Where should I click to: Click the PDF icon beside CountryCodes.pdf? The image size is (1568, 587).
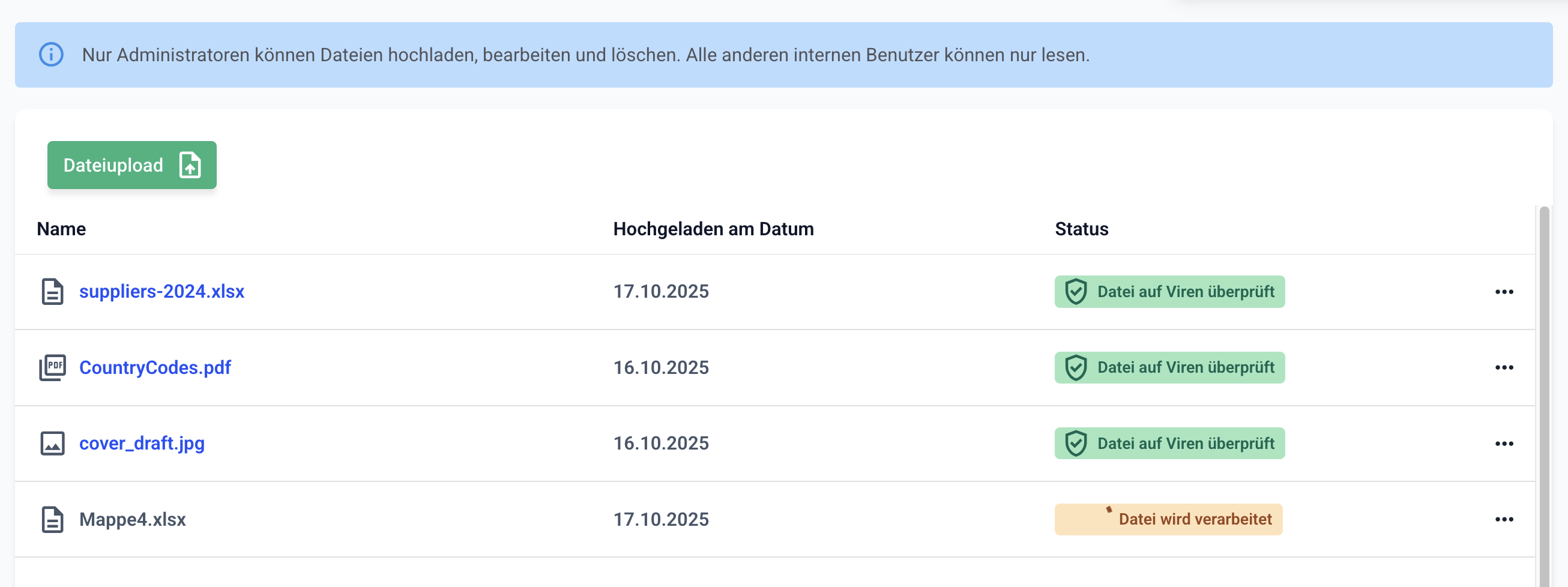(52, 367)
